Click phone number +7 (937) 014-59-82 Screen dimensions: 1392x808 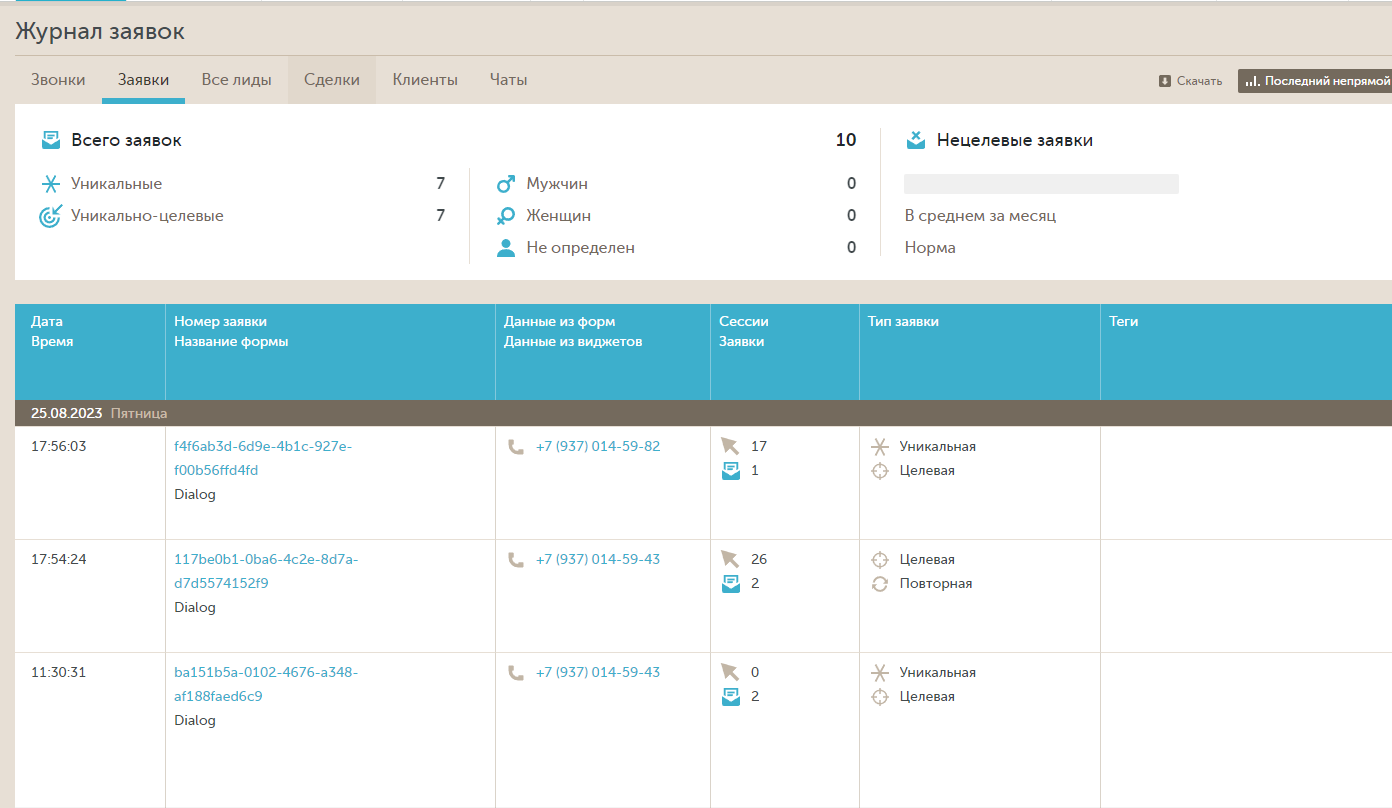coord(598,447)
